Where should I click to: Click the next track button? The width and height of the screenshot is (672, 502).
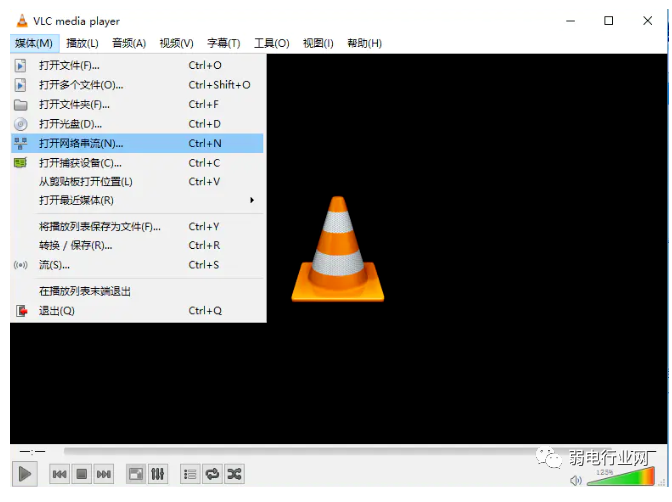coord(104,474)
